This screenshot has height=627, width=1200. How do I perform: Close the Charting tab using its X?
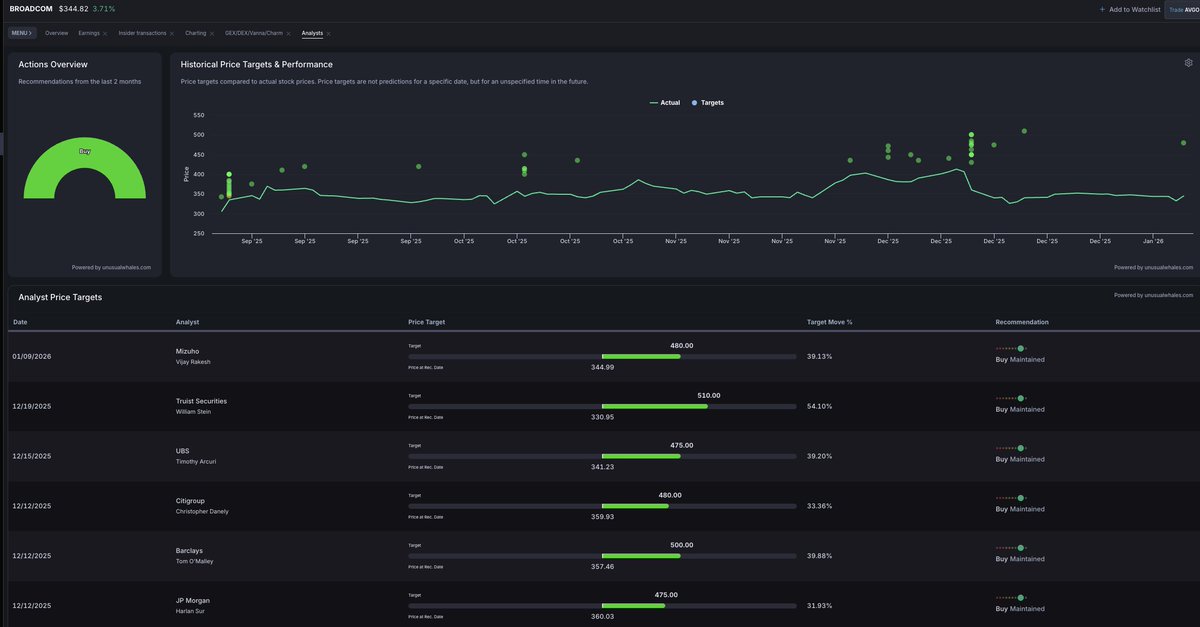tap(212, 33)
